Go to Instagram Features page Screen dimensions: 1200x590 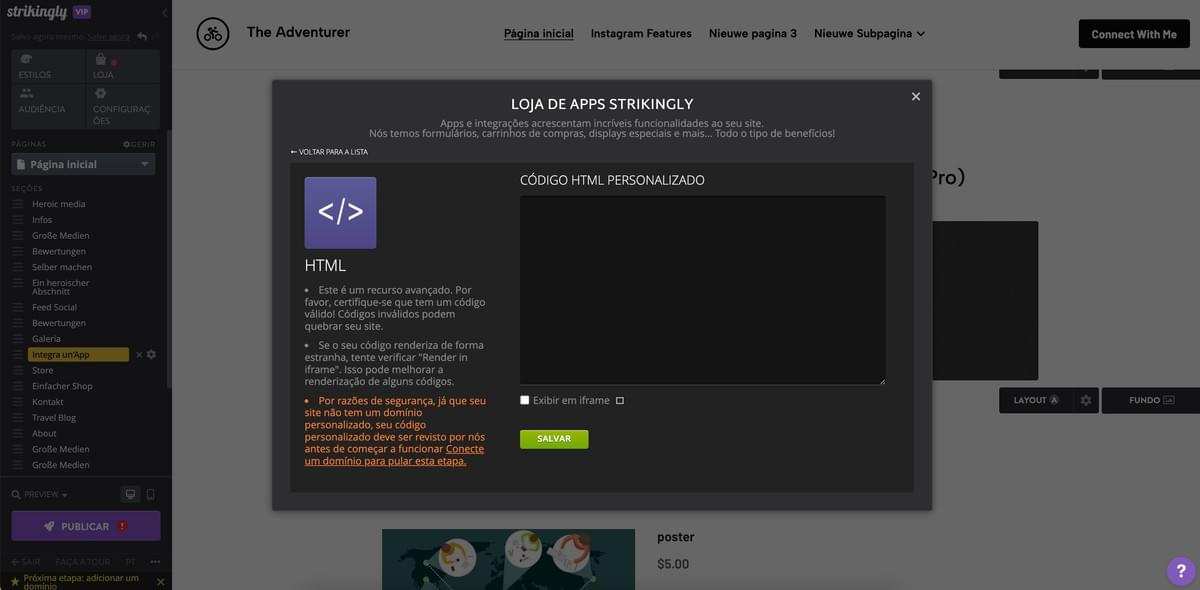[x=641, y=33]
